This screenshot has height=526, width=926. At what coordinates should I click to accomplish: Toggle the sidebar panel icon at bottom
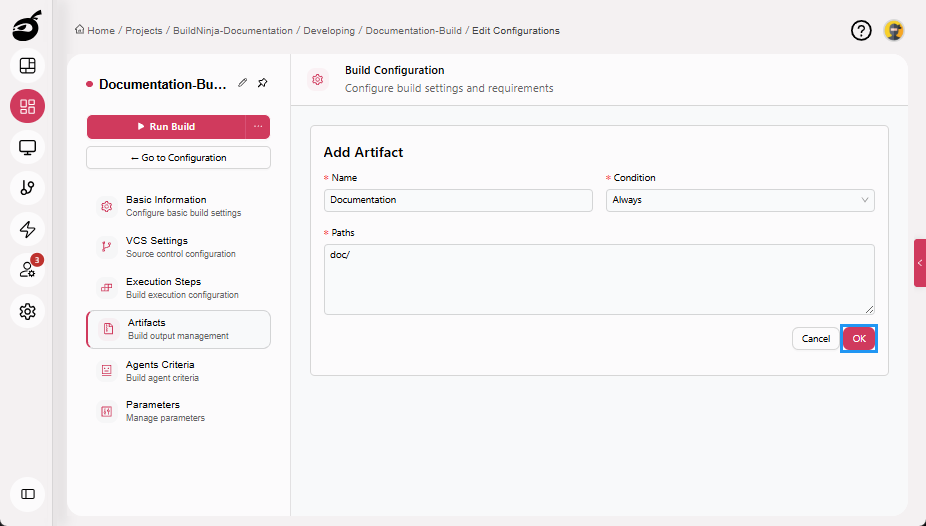(x=28, y=494)
